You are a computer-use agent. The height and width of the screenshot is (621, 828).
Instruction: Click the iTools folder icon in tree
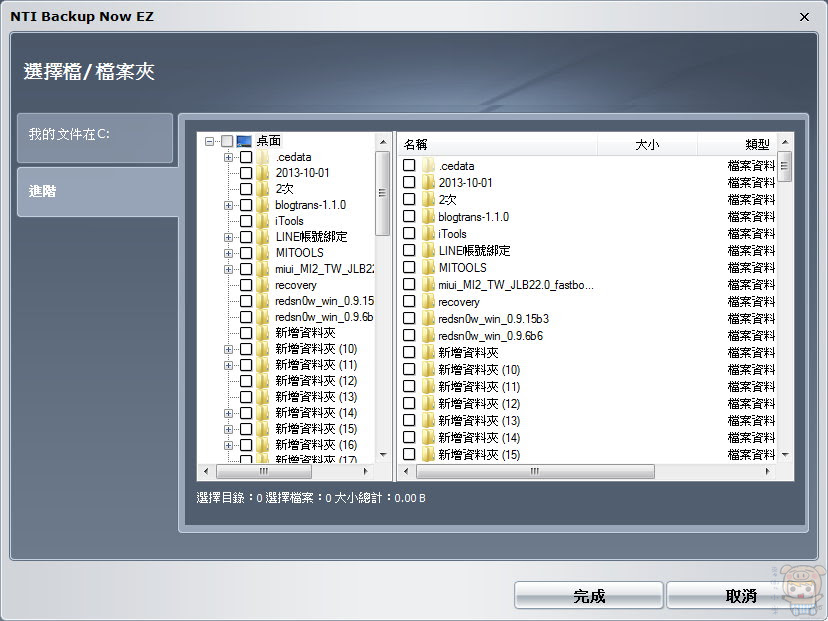click(x=263, y=221)
